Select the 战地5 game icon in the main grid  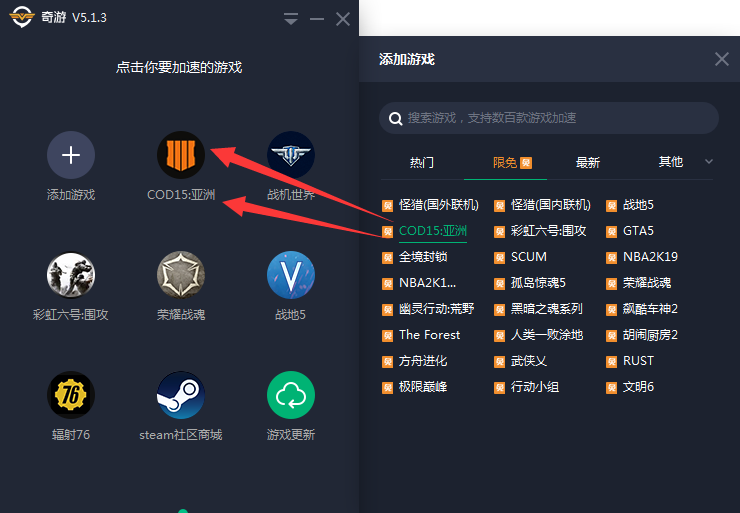pyautogui.click(x=291, y=275)
